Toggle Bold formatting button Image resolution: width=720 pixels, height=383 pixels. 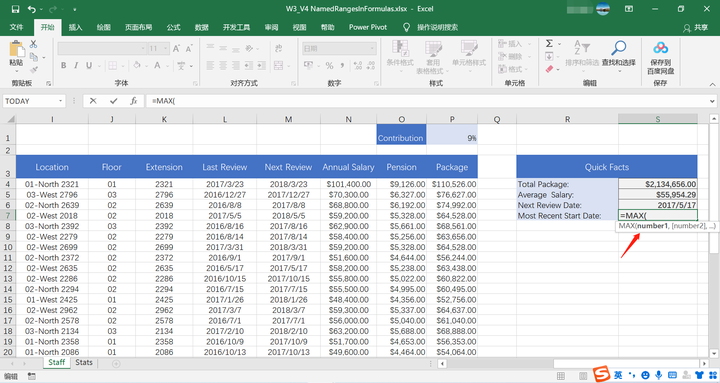[x=63, y=66]
